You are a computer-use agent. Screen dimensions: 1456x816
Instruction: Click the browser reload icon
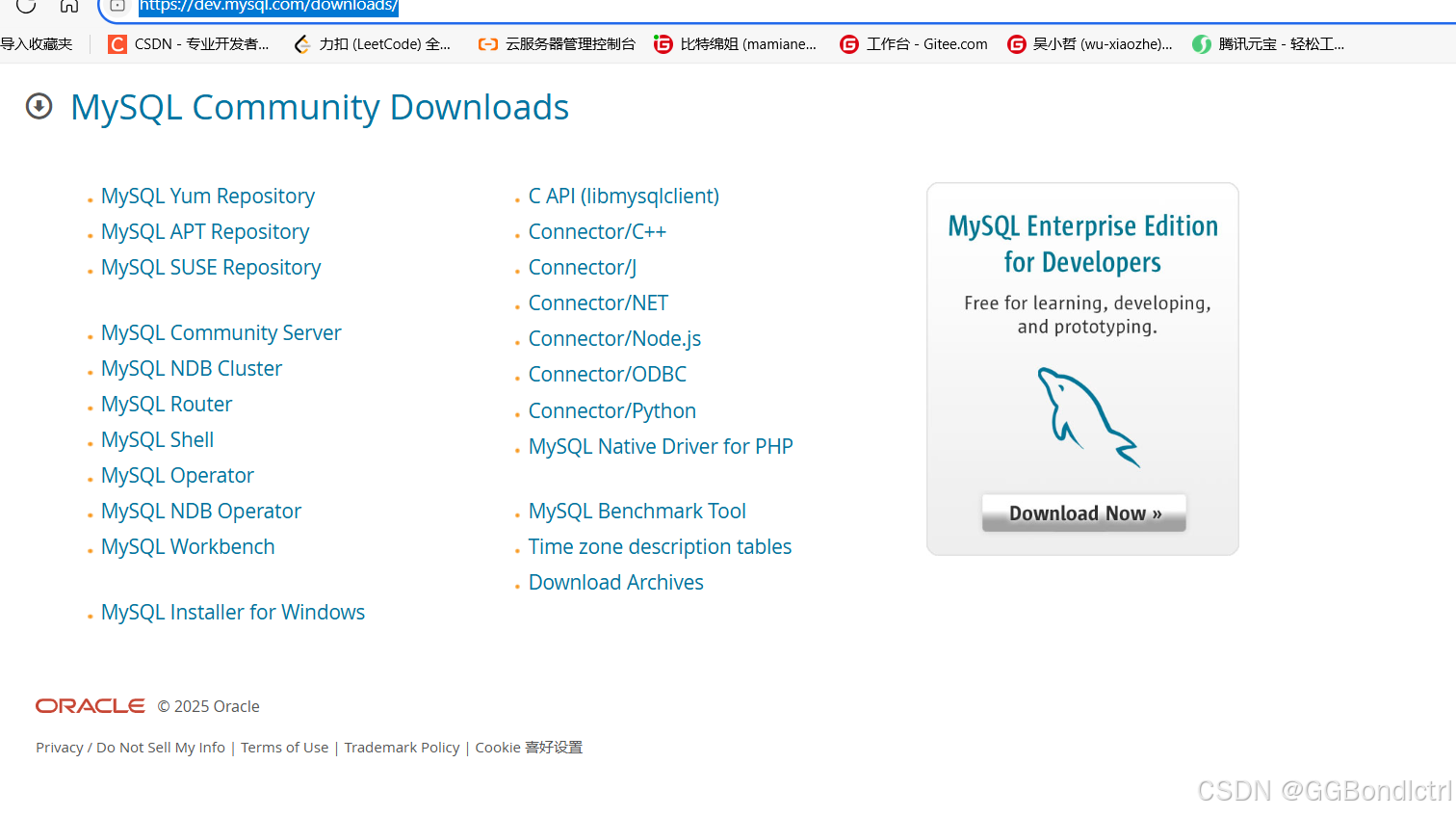(26, 5)
